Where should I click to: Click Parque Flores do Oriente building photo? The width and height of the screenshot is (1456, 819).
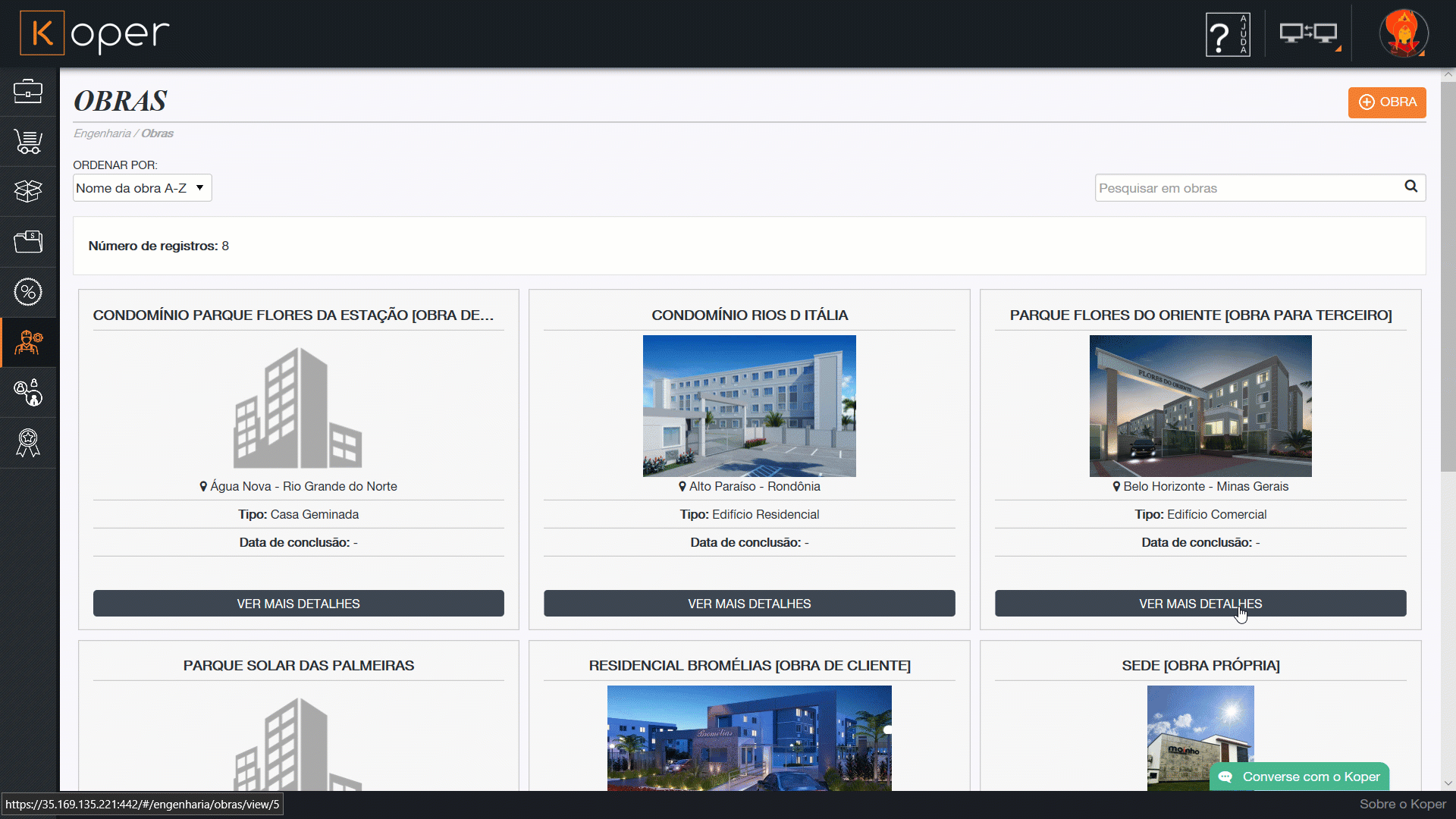(1200, 406)
